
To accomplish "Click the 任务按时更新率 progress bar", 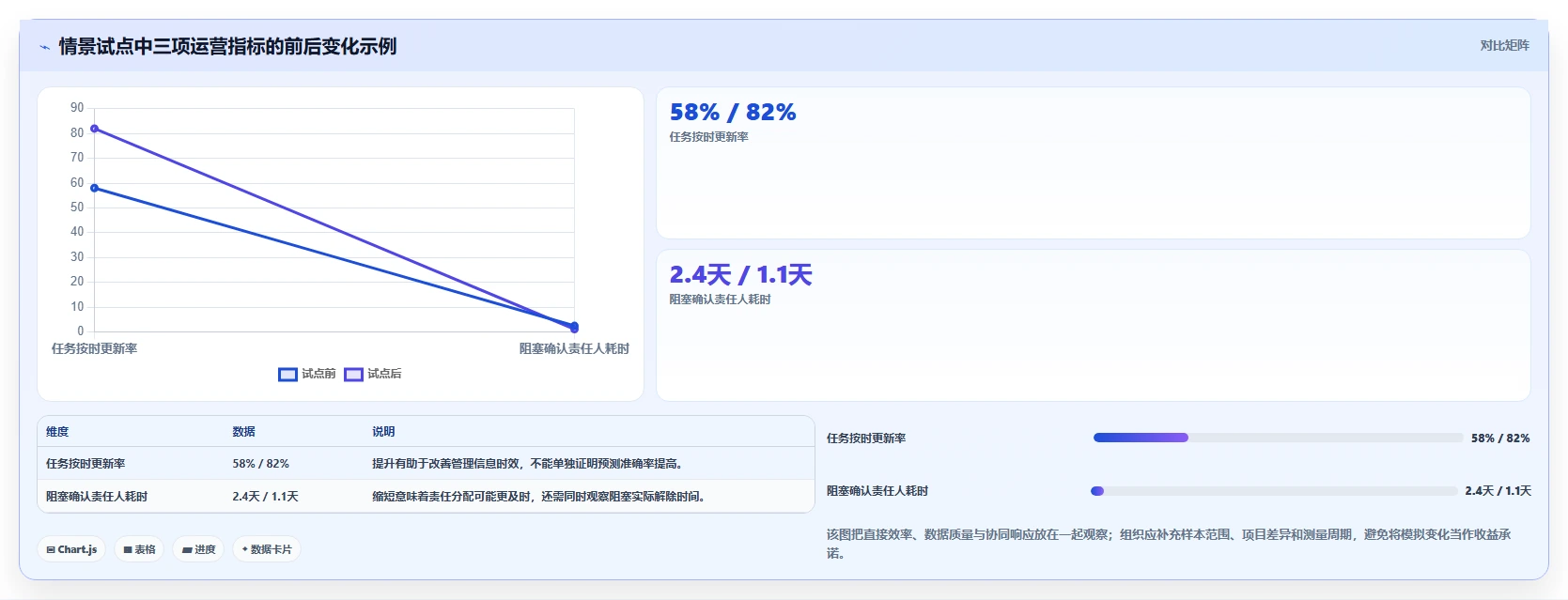I will (x=1278, y=438).
